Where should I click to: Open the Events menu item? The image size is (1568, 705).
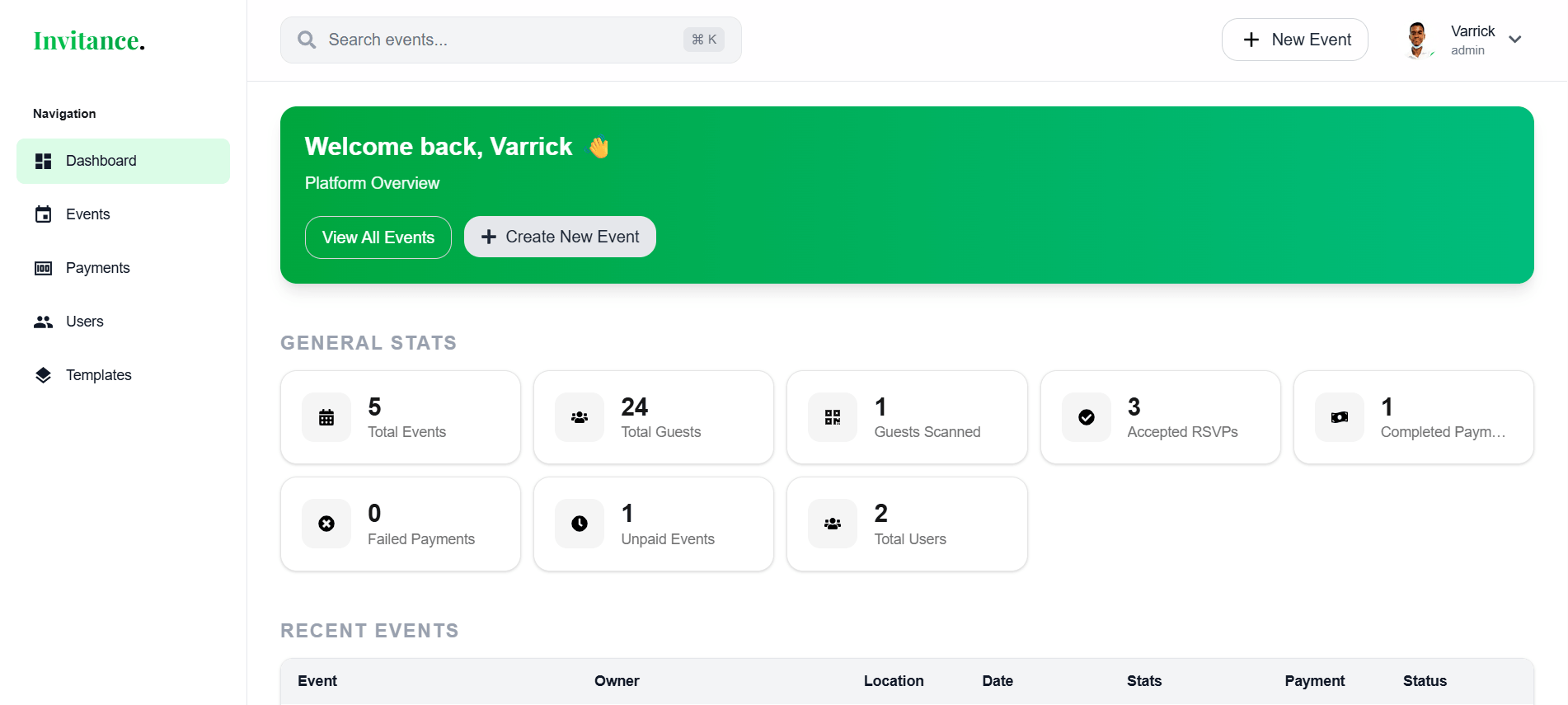click(123, 214)
